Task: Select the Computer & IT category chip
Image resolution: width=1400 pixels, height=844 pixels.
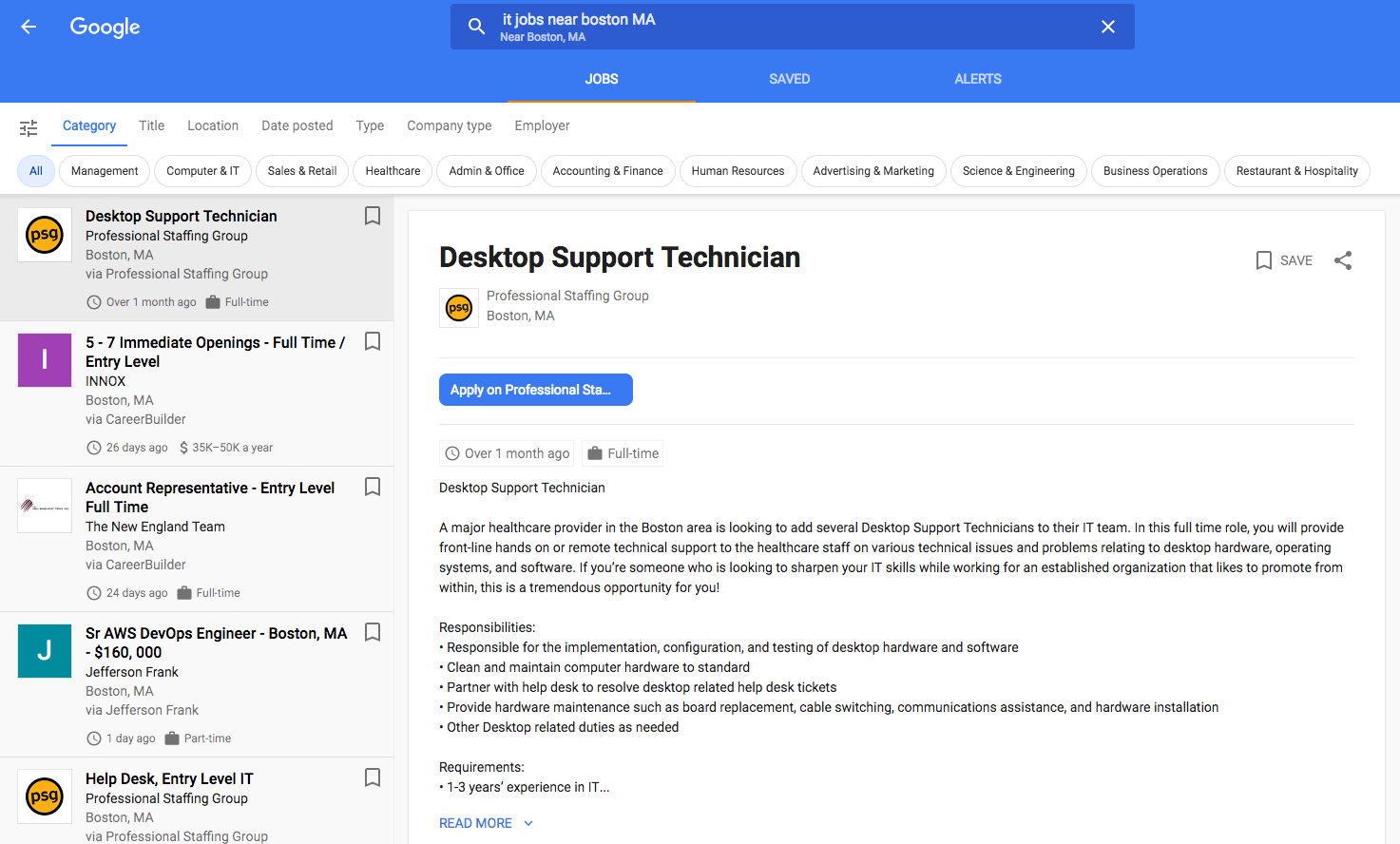Action: pyautogui.click(x=202, y=171)
